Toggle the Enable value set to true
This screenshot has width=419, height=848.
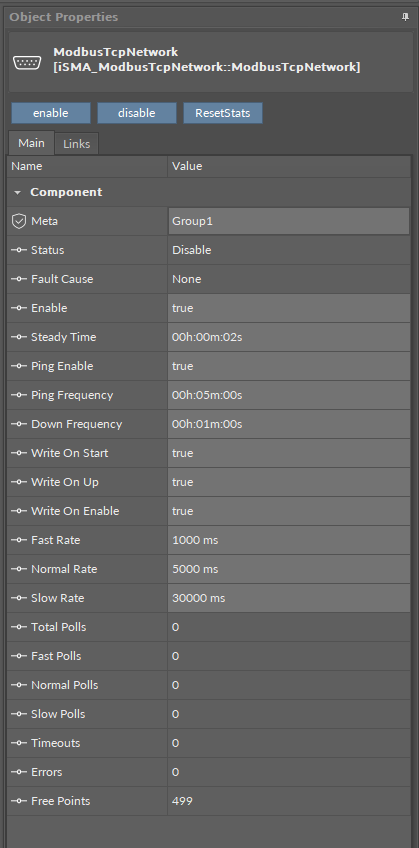click(289, 308)
